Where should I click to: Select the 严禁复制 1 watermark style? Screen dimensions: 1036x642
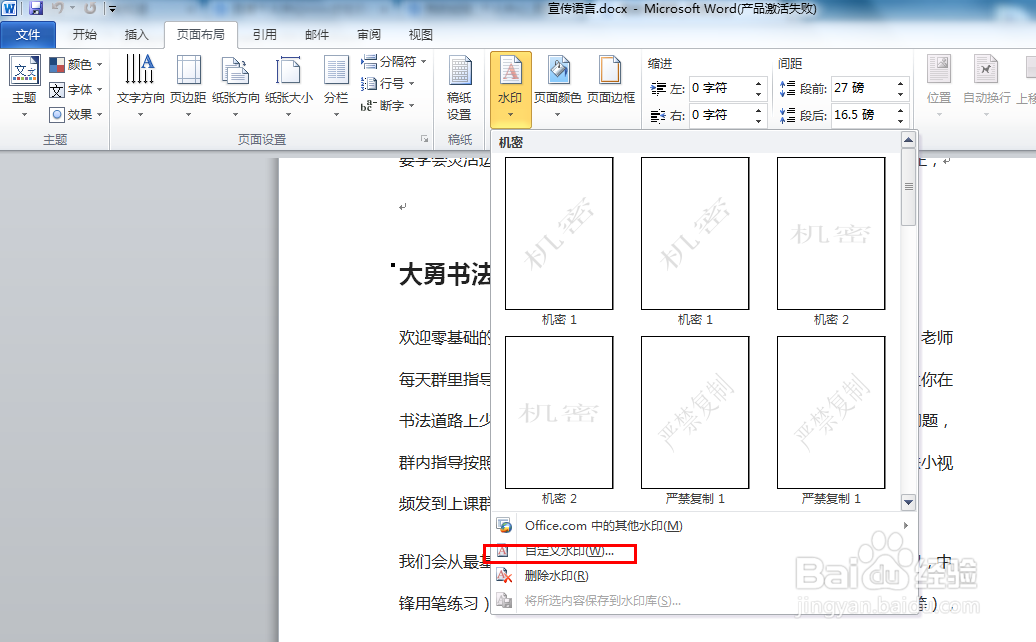point(693,412)
